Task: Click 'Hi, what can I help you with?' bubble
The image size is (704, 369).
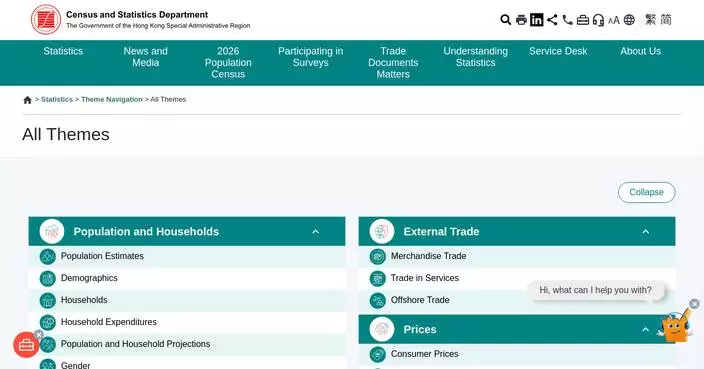Action: 595,290
